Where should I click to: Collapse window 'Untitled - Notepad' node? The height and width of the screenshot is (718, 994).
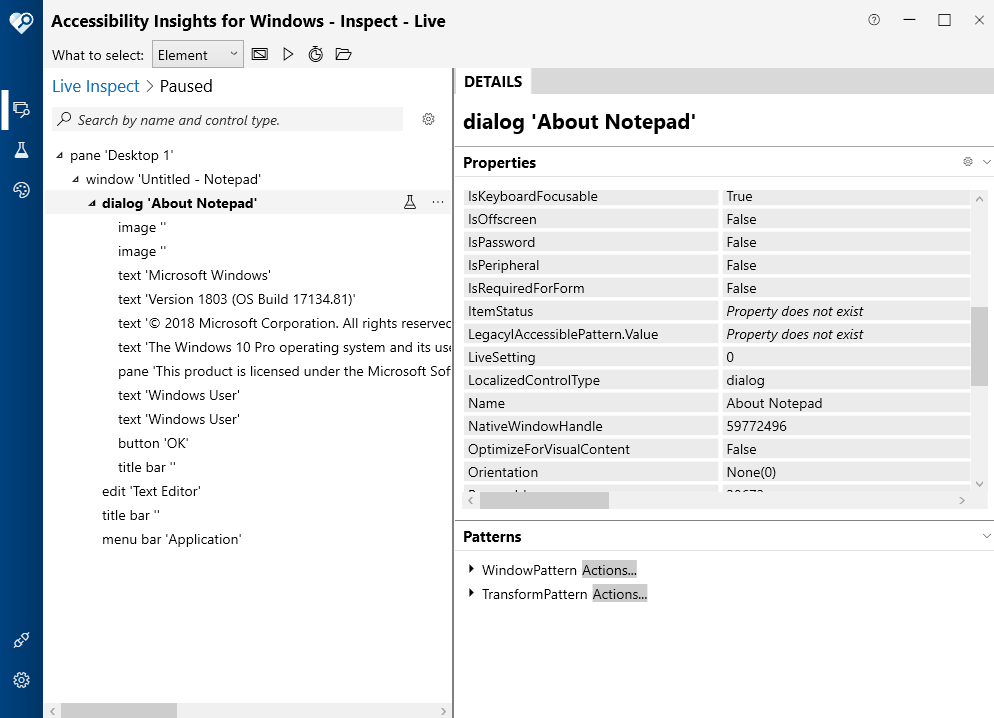pos(76,180)
